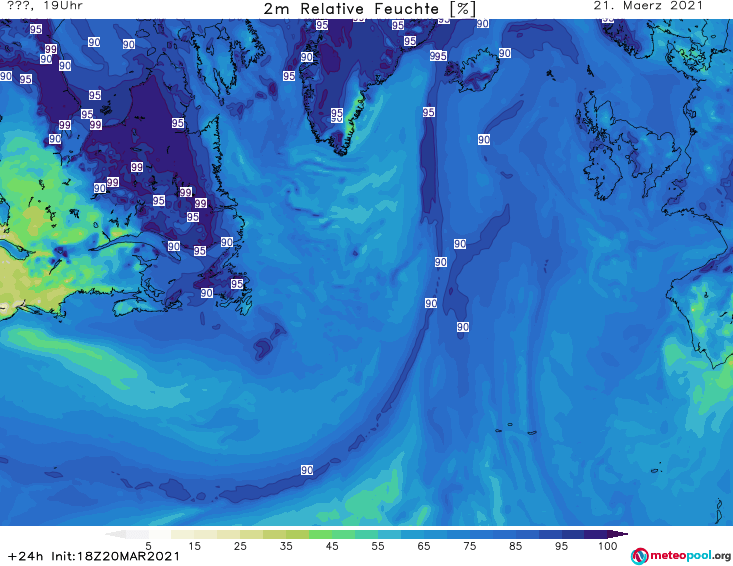Screen dimensions: 733x566
Task: Click the '95' label on Greenland's southern tip
Action: [337, 114]
